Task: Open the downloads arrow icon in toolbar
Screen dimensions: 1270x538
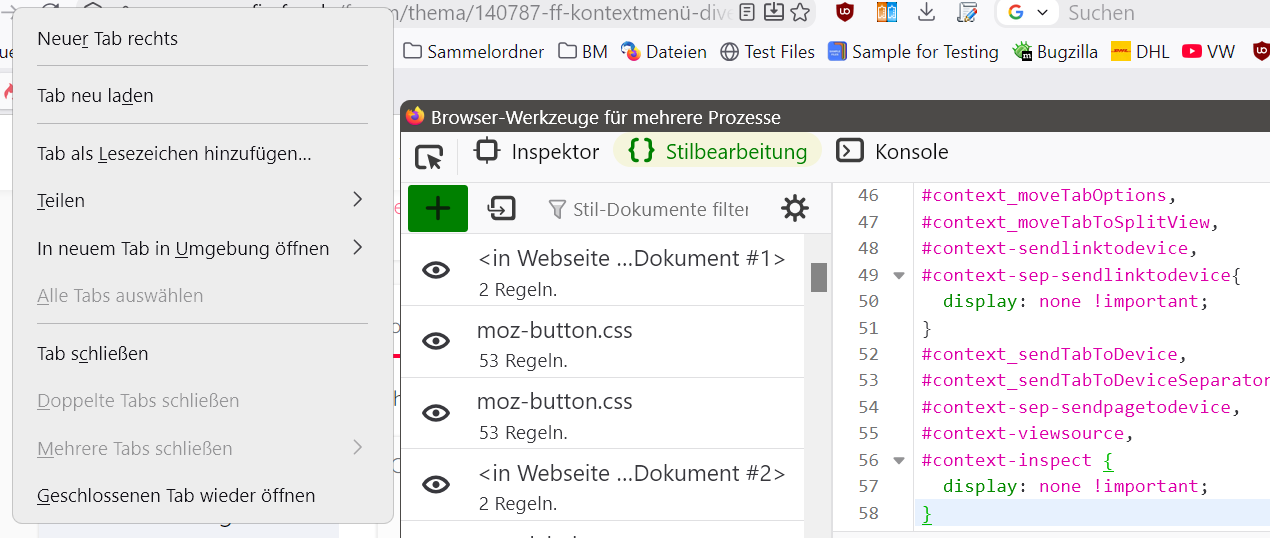Action: click(926, 12)
